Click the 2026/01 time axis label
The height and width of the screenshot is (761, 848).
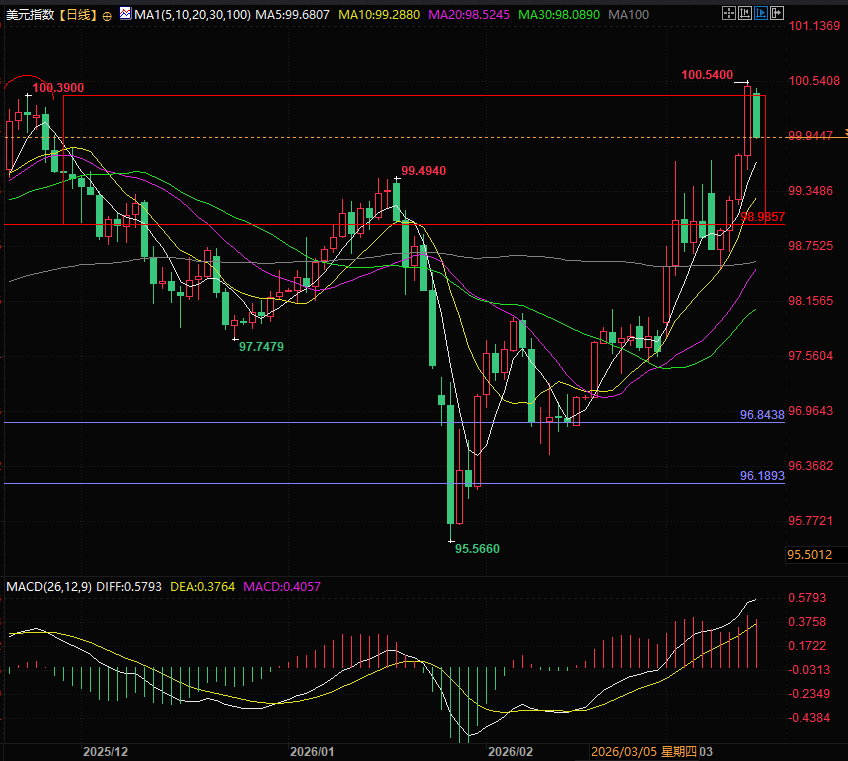[x=312, y=752]
